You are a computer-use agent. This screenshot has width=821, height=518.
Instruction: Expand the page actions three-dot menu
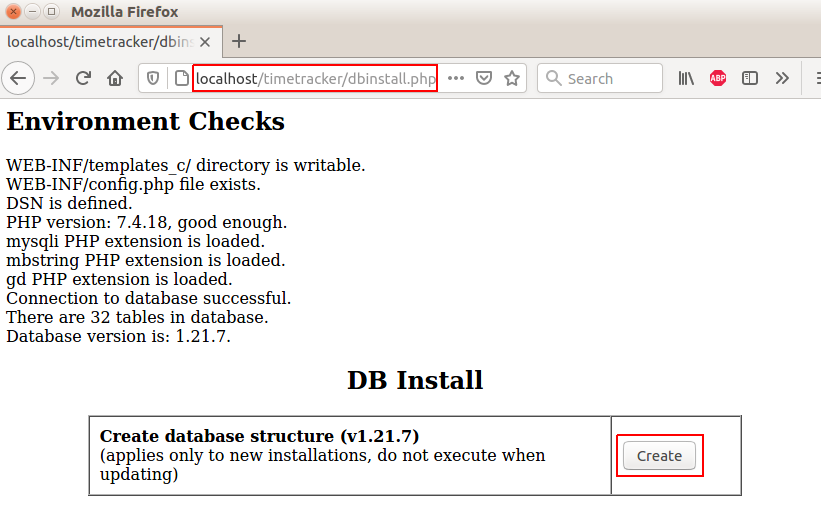(x=456, y=78)
